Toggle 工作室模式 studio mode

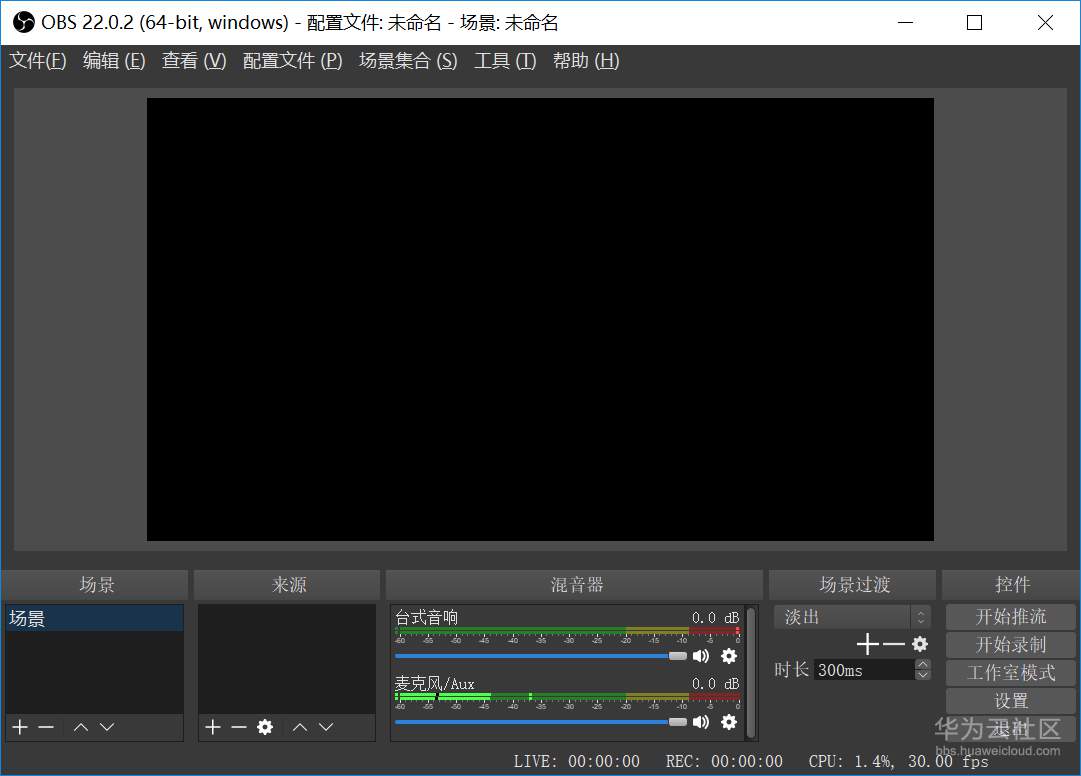pos(1009,672)
